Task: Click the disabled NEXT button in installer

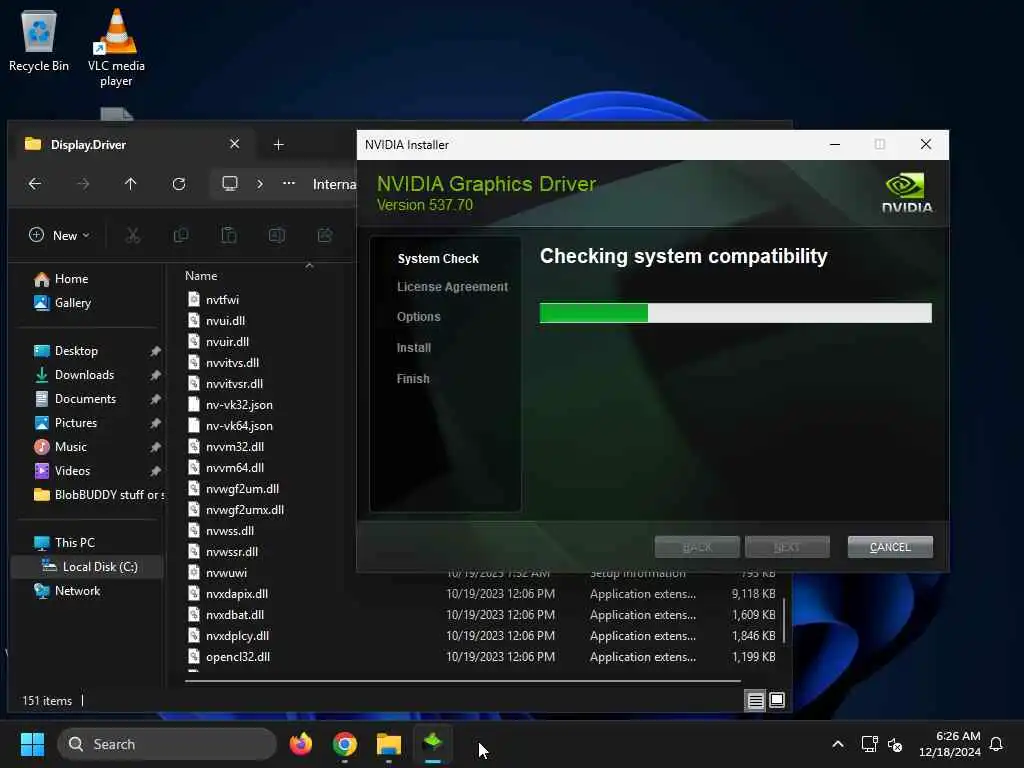Action: pos(787,547)
